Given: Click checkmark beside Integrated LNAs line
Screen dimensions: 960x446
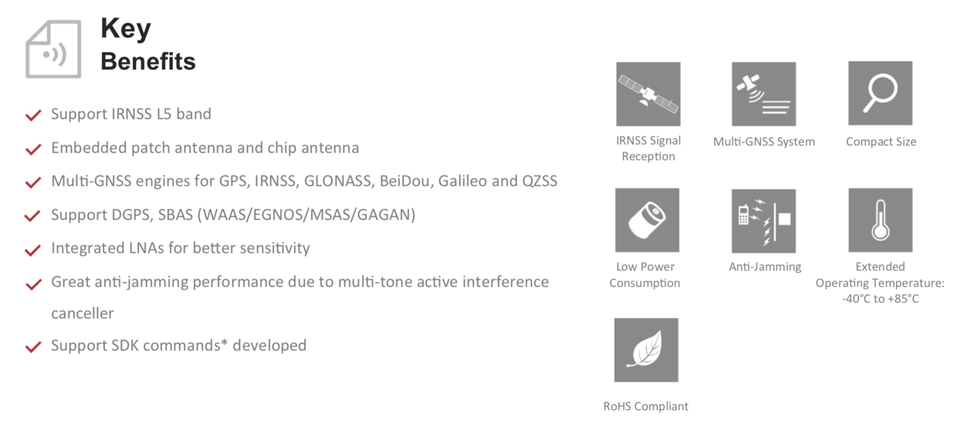Looking at the screenshot, I should click(x=33, y=250).
